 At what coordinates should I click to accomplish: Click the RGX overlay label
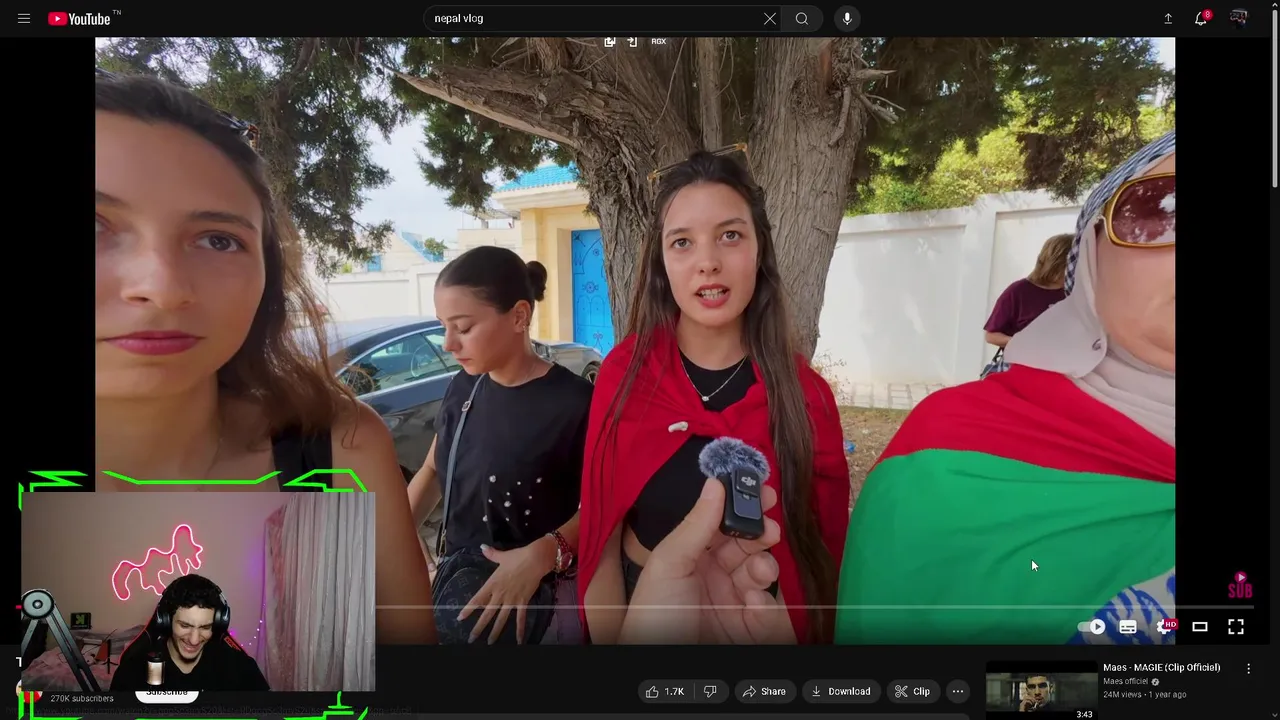pos(658,42)
